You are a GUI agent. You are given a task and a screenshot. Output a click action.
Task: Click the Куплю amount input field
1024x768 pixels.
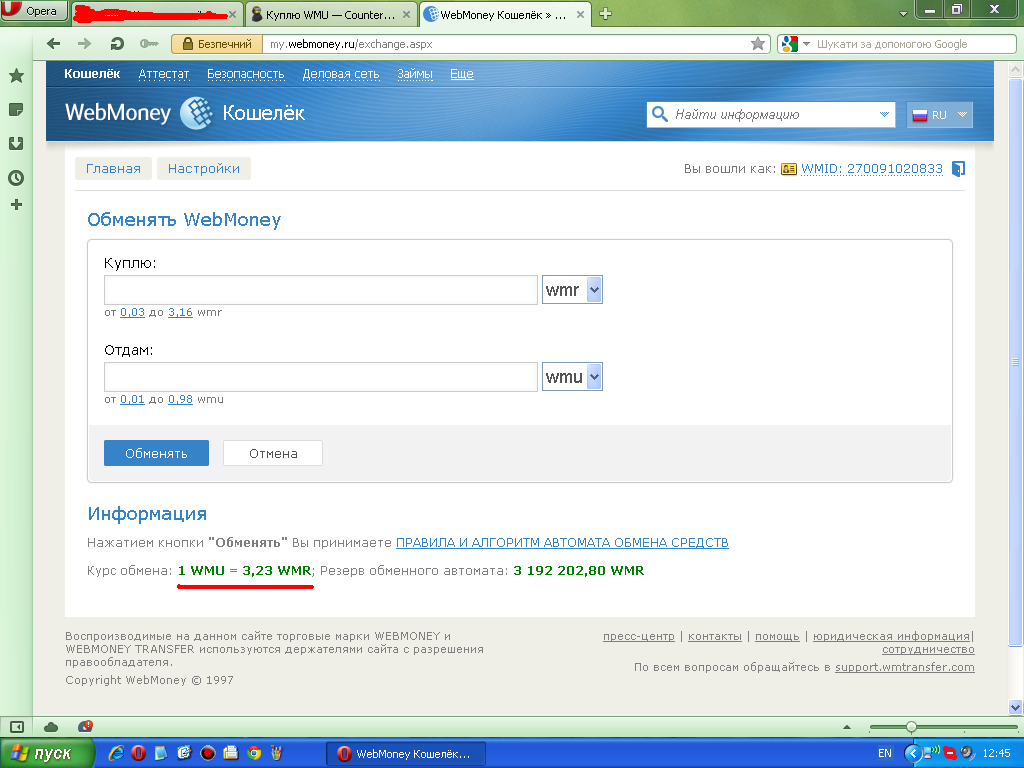[x=321, y=290]
